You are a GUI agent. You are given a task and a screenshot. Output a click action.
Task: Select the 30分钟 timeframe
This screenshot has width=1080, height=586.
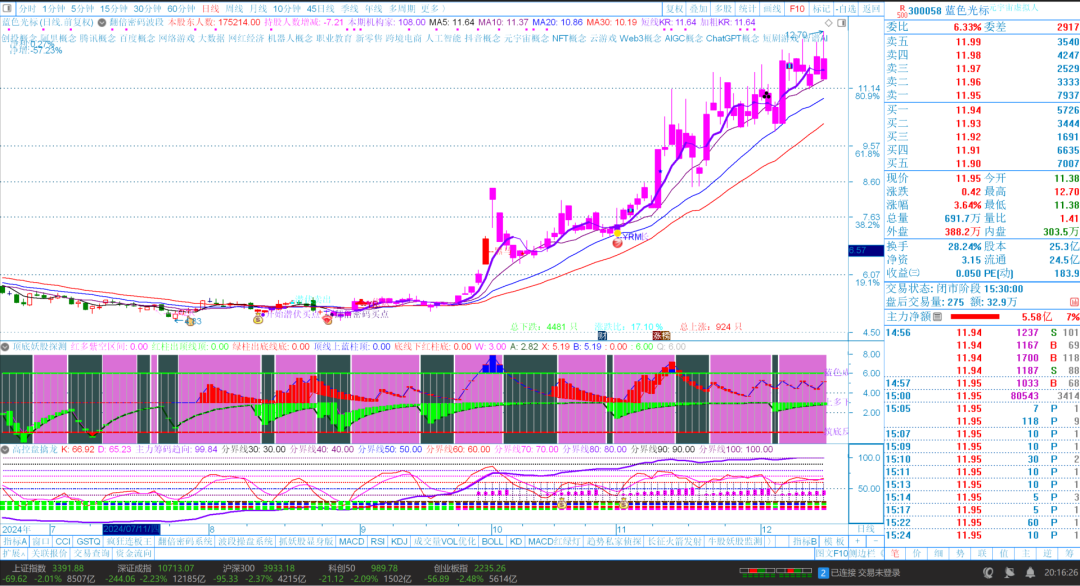(x=147, y=9)
